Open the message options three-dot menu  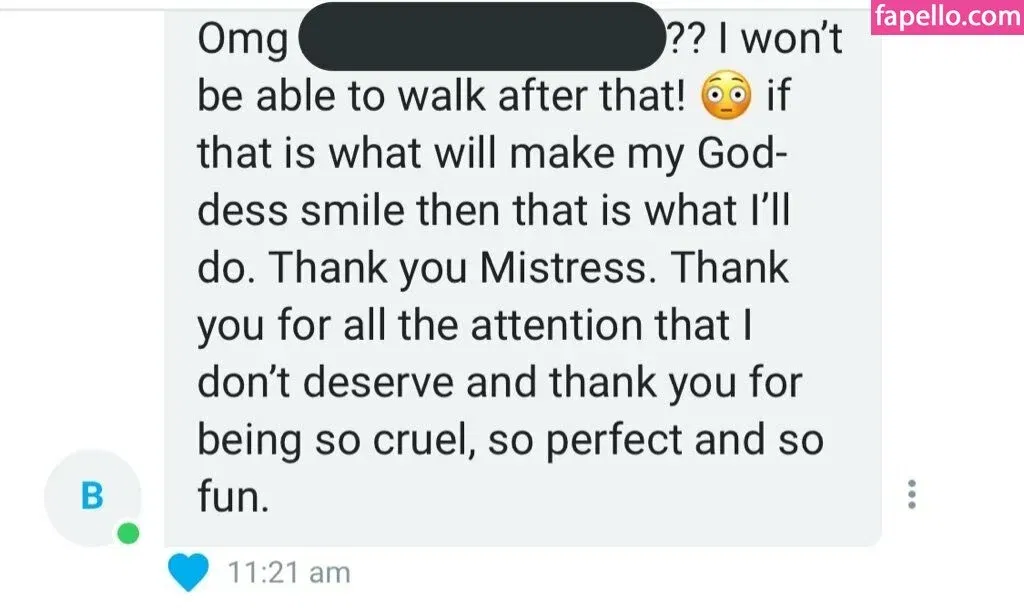point(910,494)
